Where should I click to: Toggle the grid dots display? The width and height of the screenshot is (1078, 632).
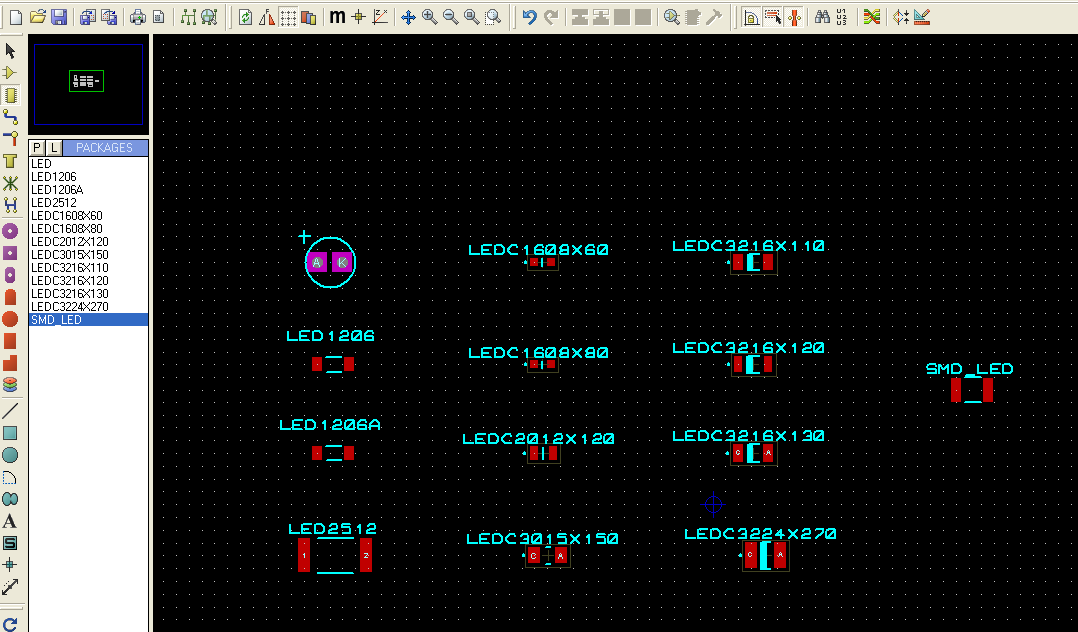(288, 17)
